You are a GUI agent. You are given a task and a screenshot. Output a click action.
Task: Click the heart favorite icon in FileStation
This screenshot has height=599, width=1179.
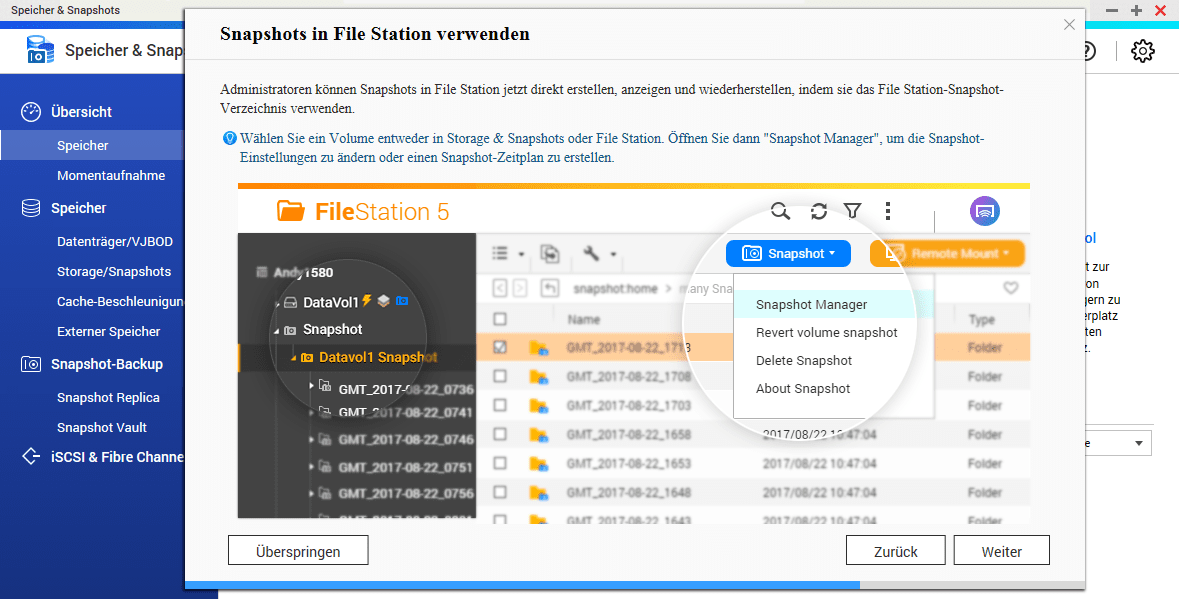(x=1011, y=288)
